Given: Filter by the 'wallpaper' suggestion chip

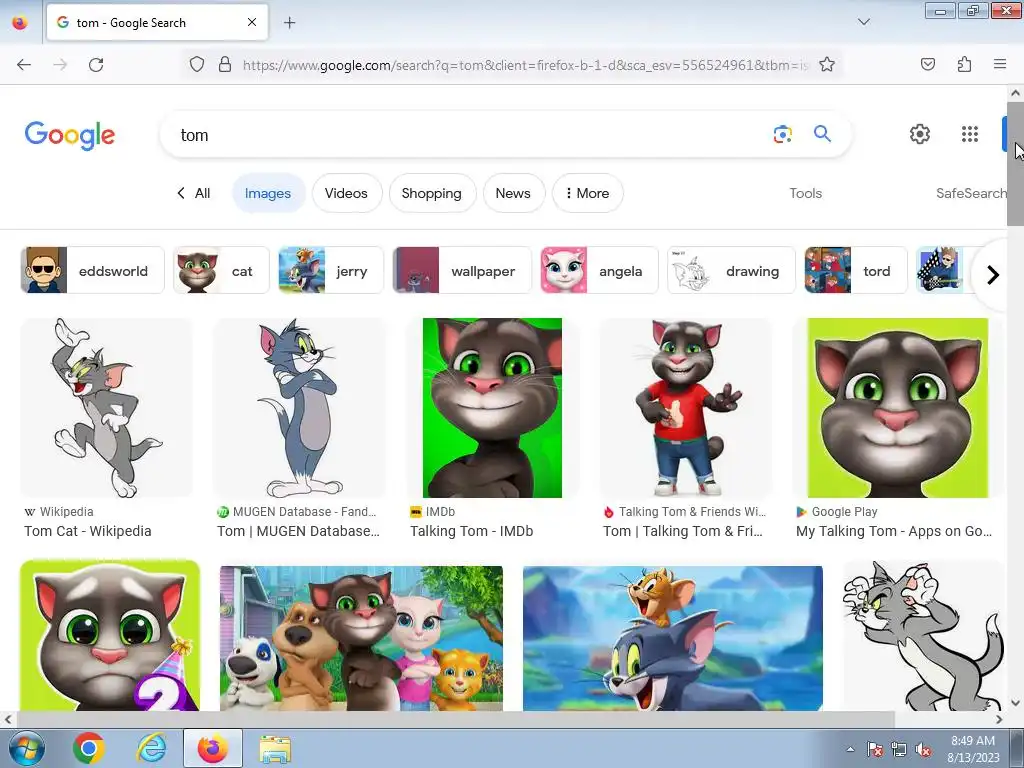Looking at the screenshot, I should [462, 270].
